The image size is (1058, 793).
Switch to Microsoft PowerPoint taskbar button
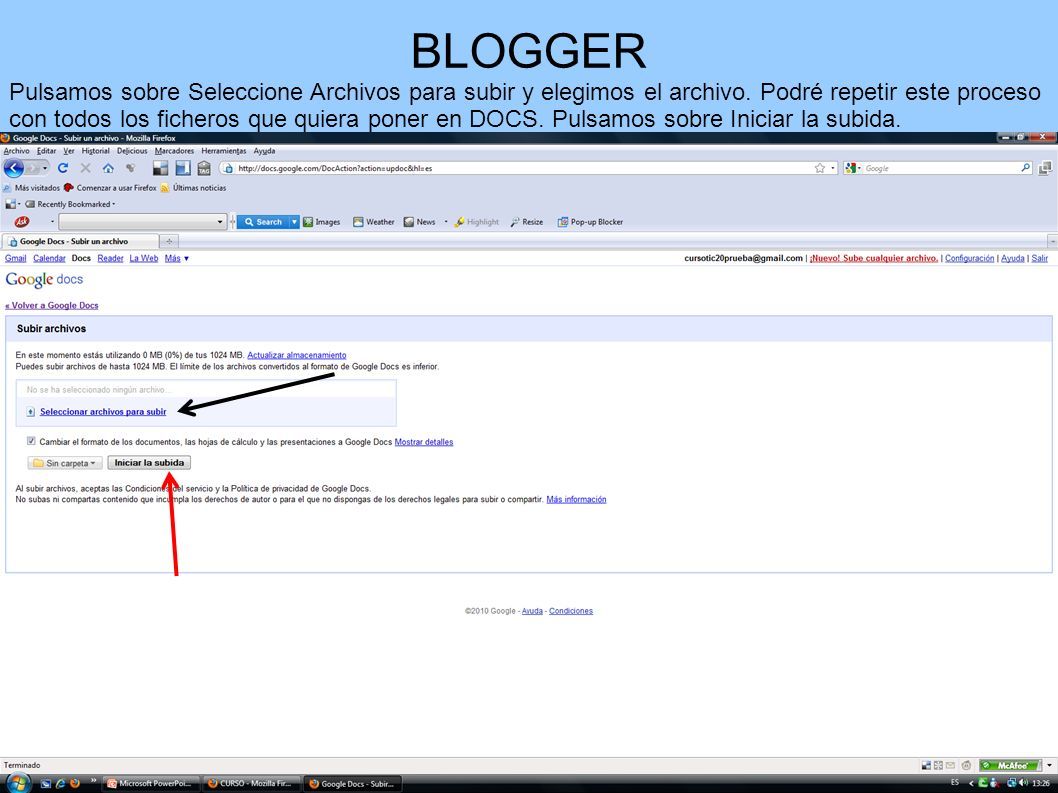tap(151, 784)
